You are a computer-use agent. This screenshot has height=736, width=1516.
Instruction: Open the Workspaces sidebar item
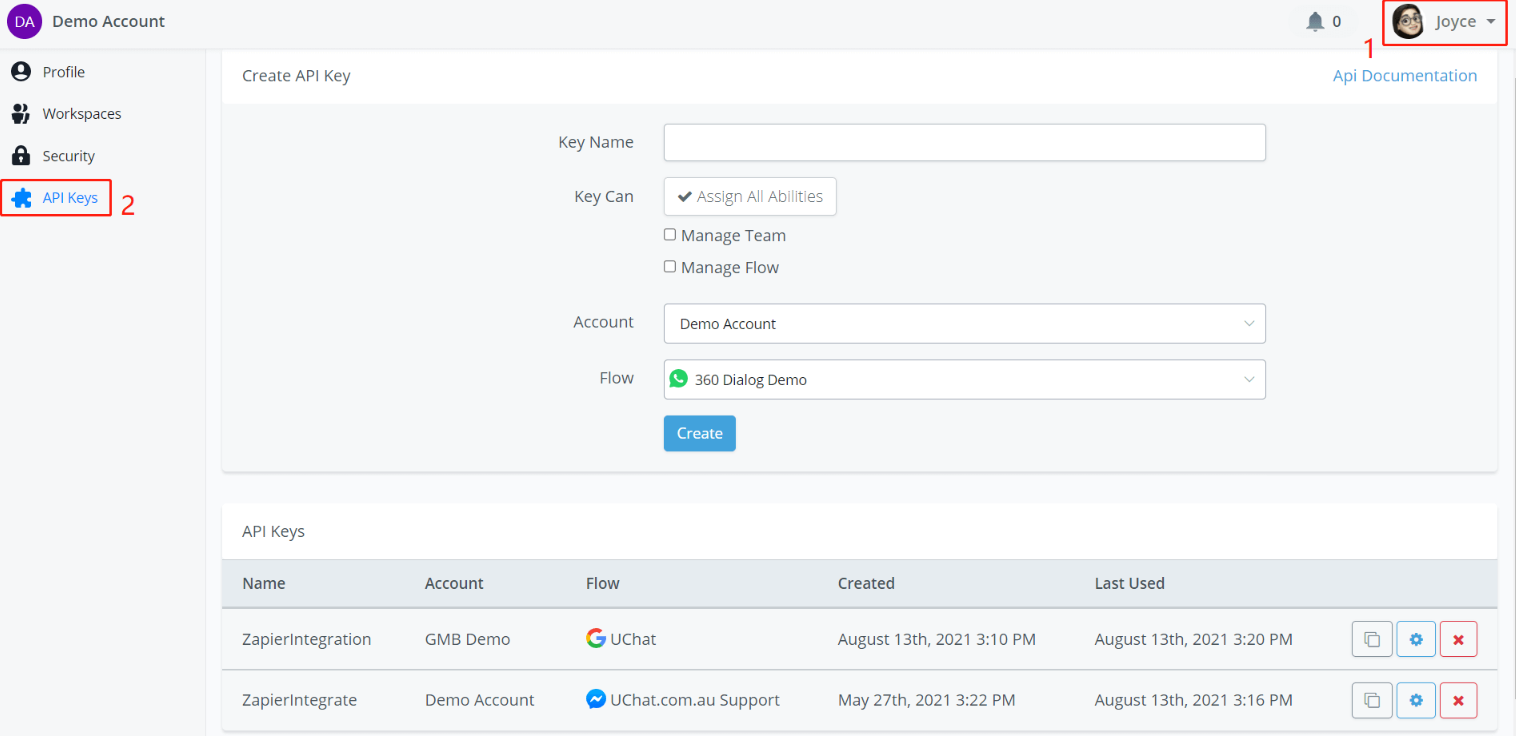(80, 114)
